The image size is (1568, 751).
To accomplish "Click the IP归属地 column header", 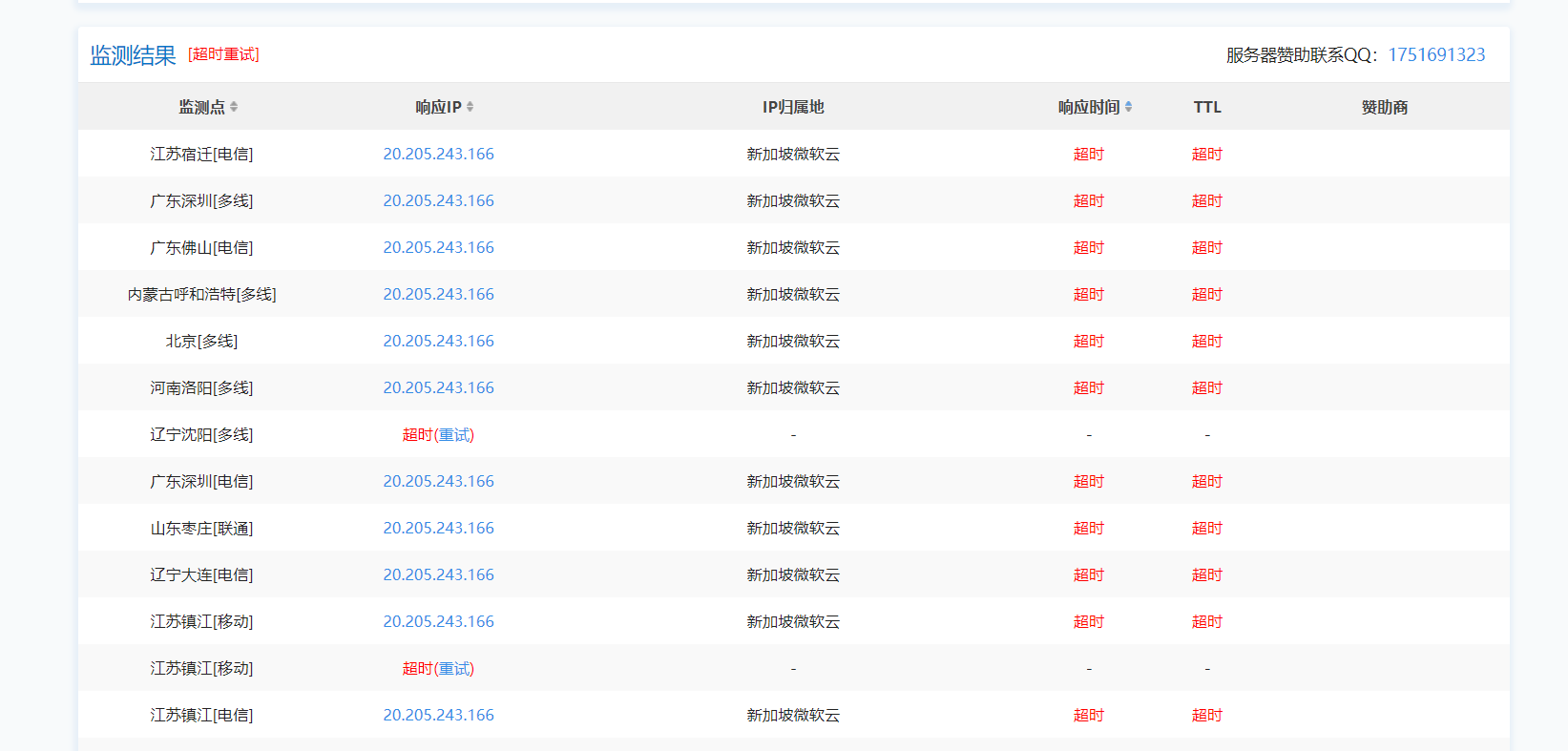I will (x=792, y=107).
